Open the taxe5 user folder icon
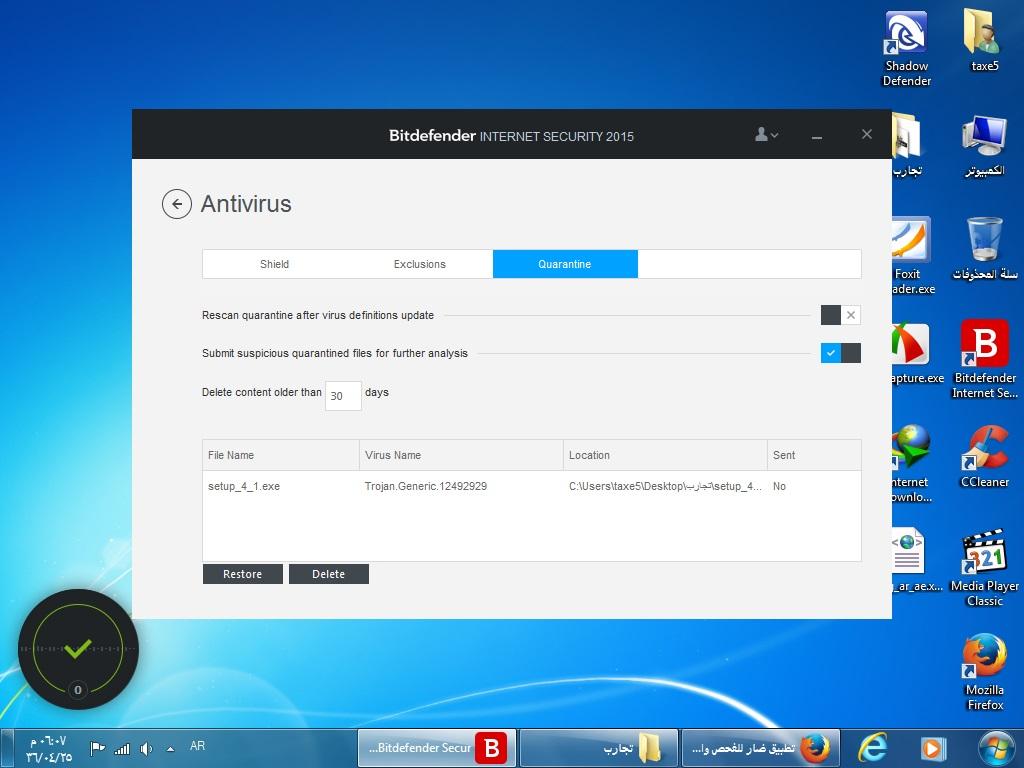 tap(985, 40)
